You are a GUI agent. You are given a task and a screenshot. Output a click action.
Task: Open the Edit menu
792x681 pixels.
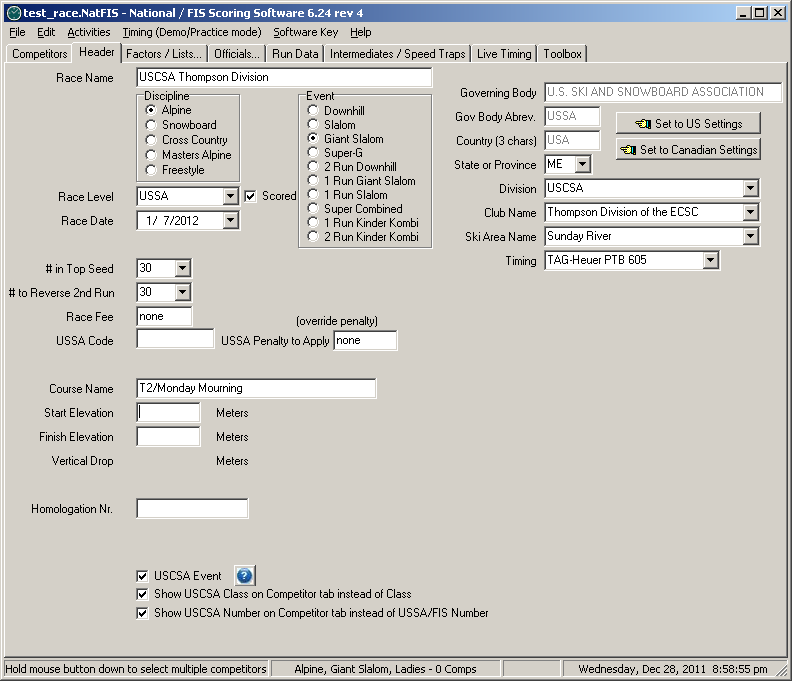pyautogui.click(x=46, y=32)
